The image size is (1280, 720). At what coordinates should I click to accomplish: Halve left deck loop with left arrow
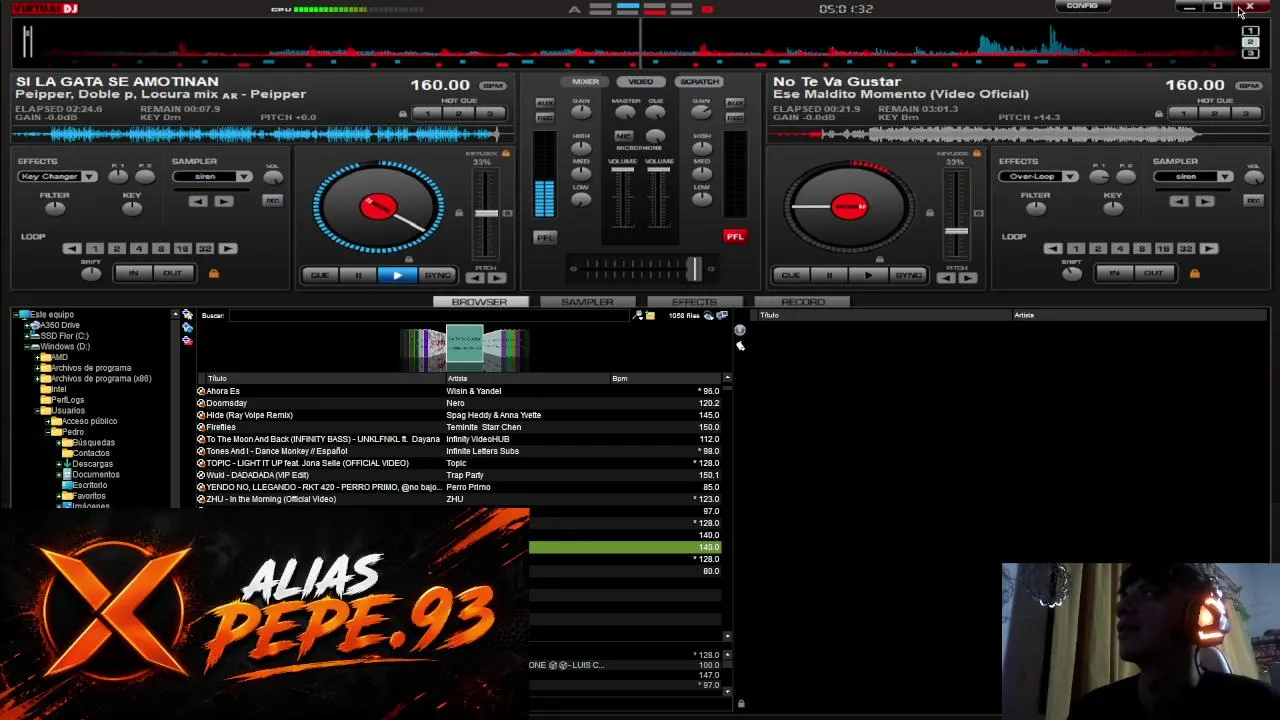72,248
